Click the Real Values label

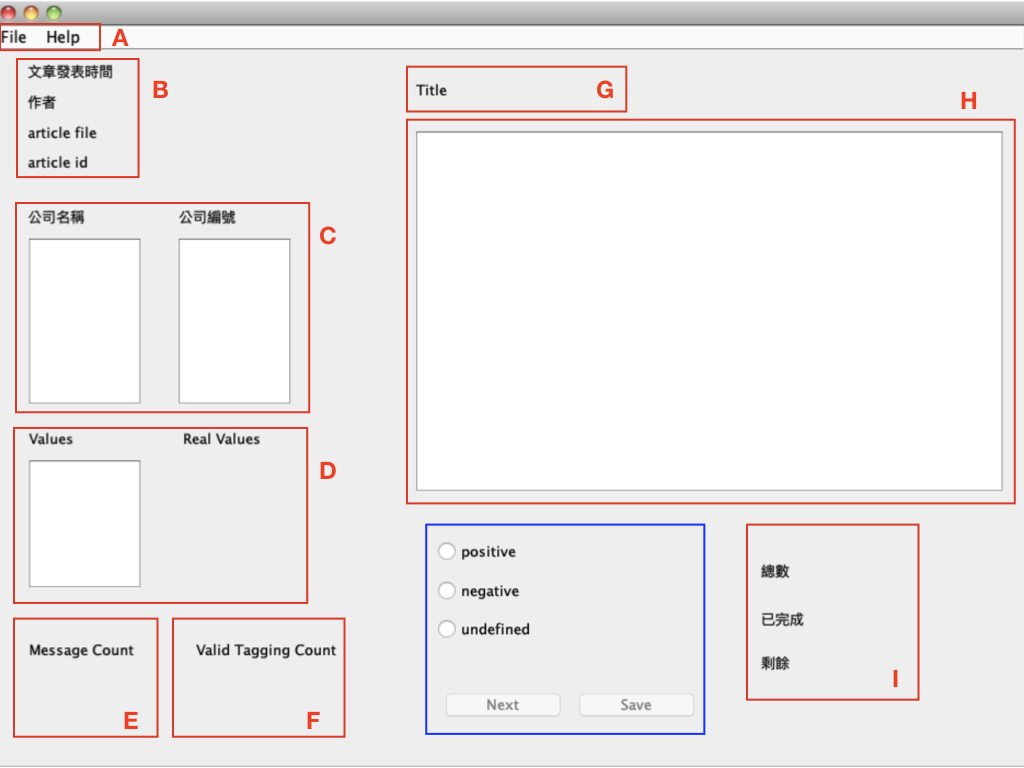point(221,439)
